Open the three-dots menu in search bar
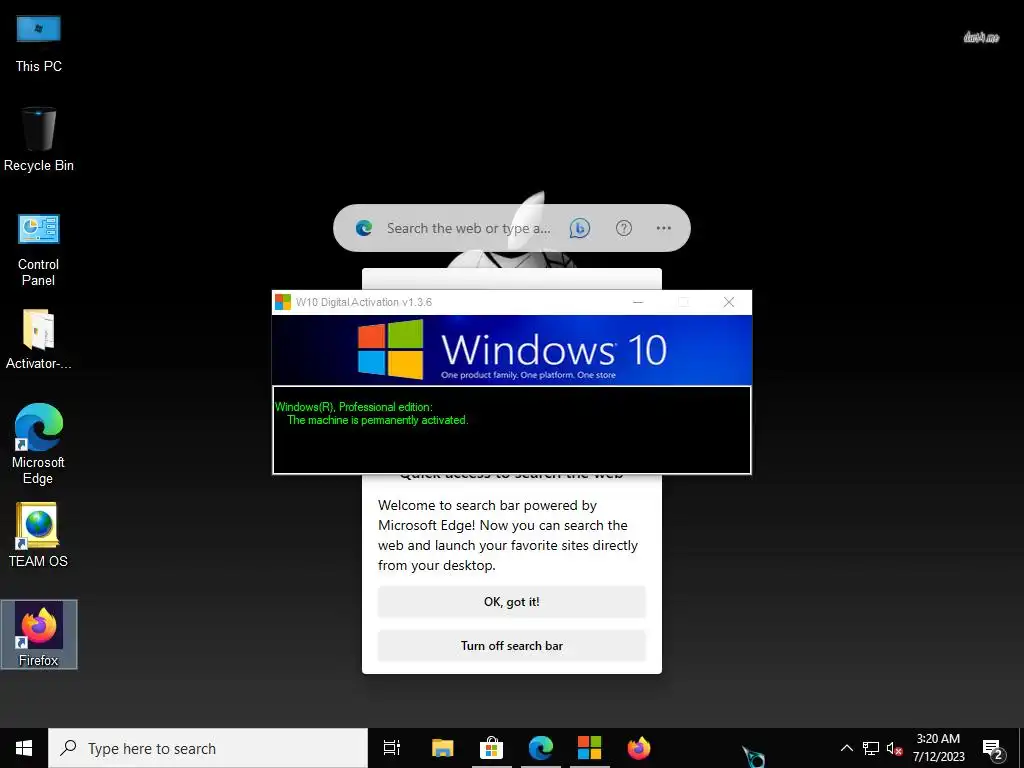Viewport: 1024px width, 768px height. click(x=664, y=228)
